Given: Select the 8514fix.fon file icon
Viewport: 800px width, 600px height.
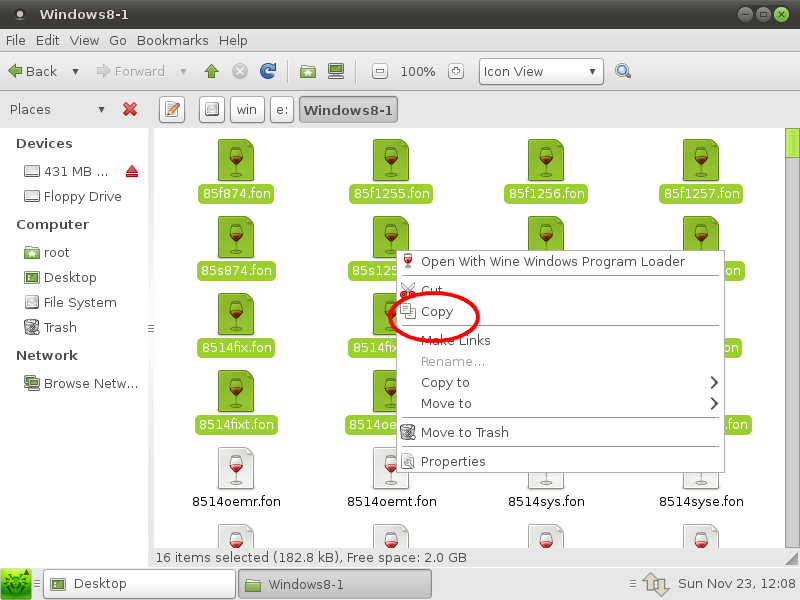Looking at the screenshot, I should pos(236,314).
